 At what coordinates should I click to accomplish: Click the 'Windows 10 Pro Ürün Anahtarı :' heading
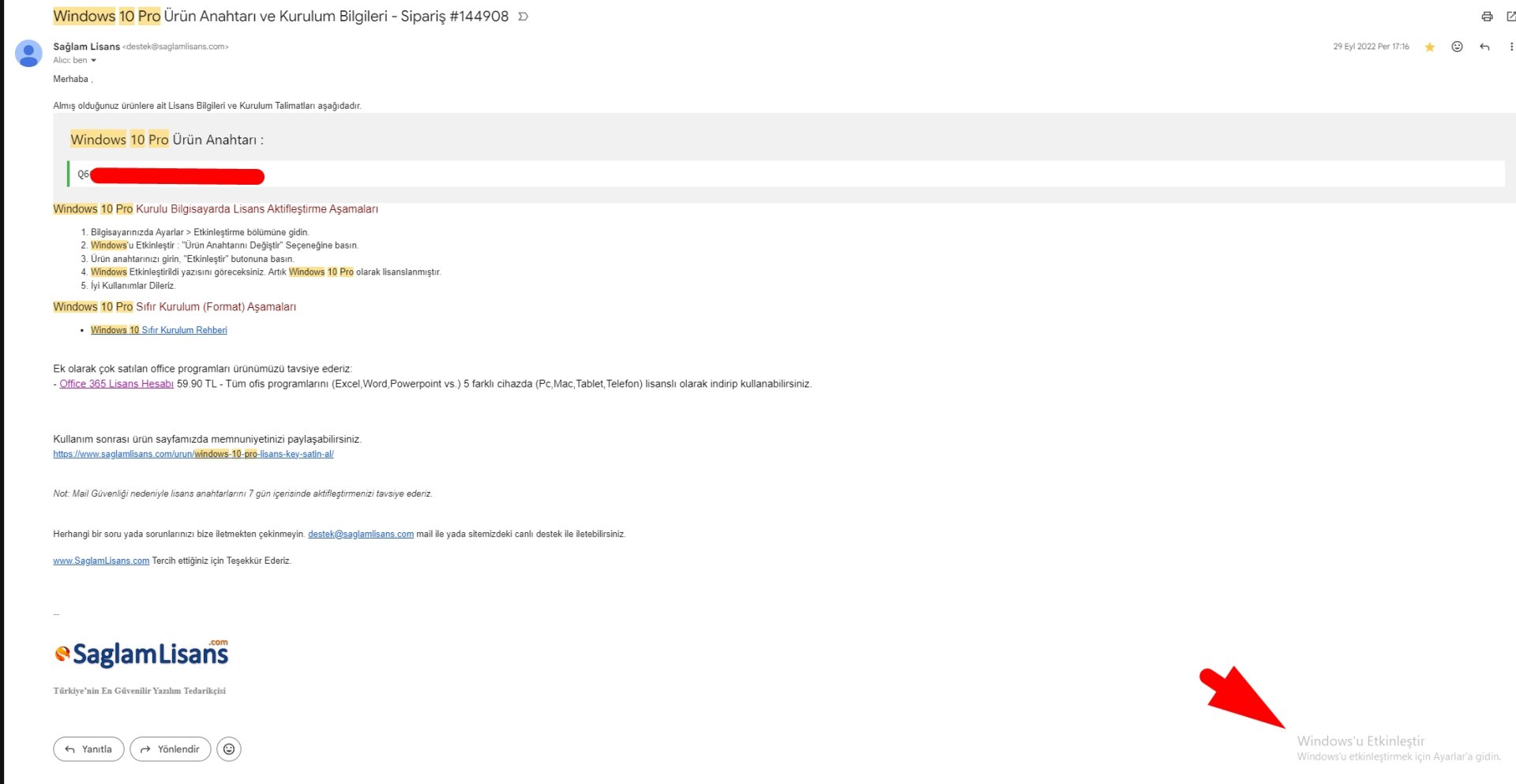coord(167,140)
